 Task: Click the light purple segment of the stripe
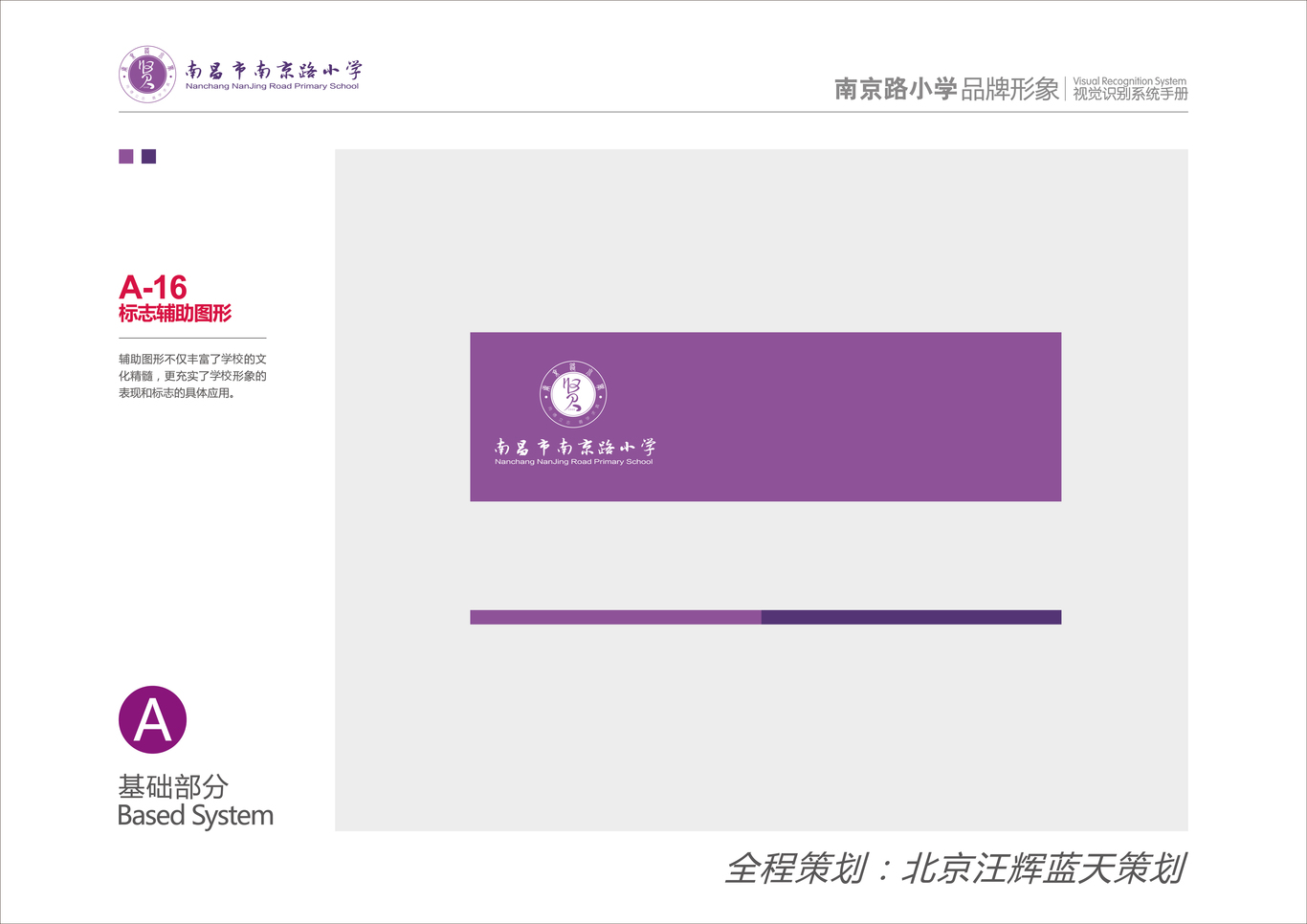(x=615, y=617)
